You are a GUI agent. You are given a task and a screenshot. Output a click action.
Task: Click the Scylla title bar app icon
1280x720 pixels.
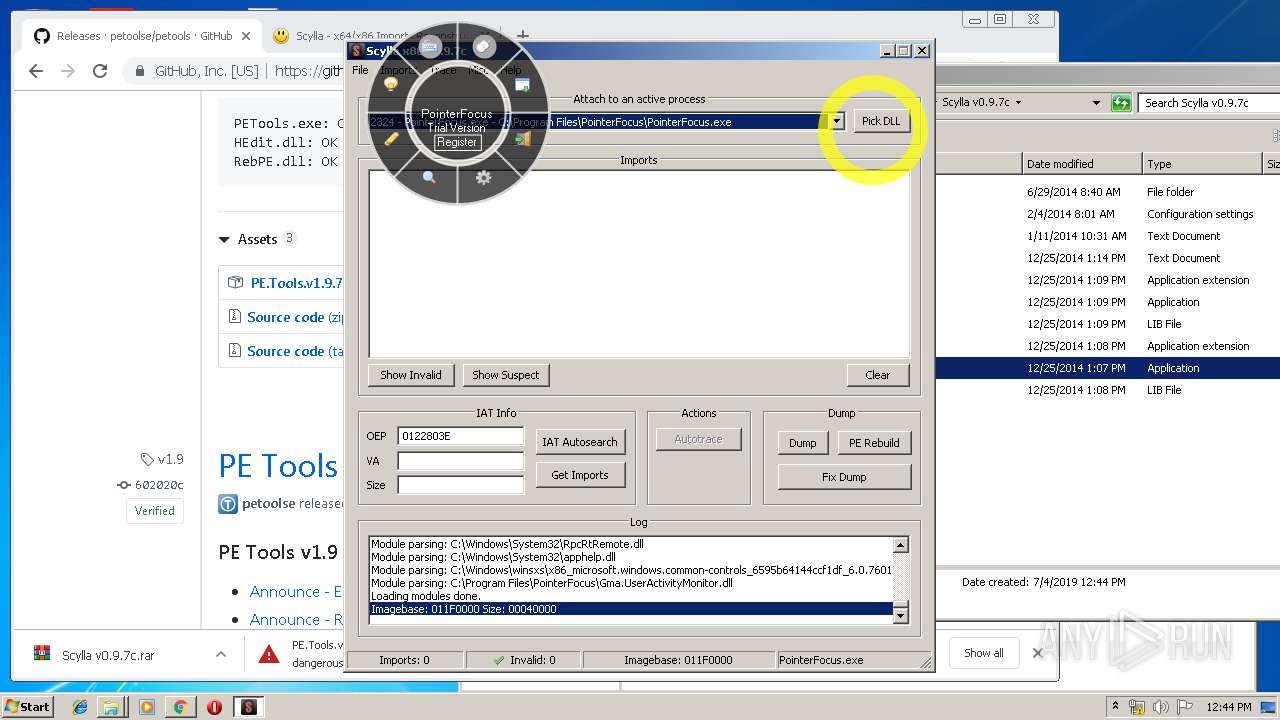(x=356, y=51)
